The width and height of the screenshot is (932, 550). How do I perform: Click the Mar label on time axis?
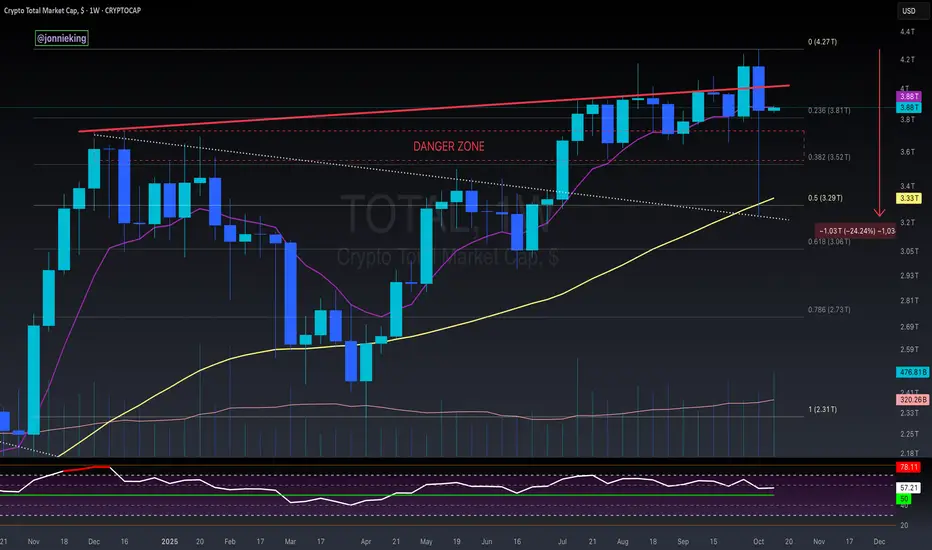point(290,542)
